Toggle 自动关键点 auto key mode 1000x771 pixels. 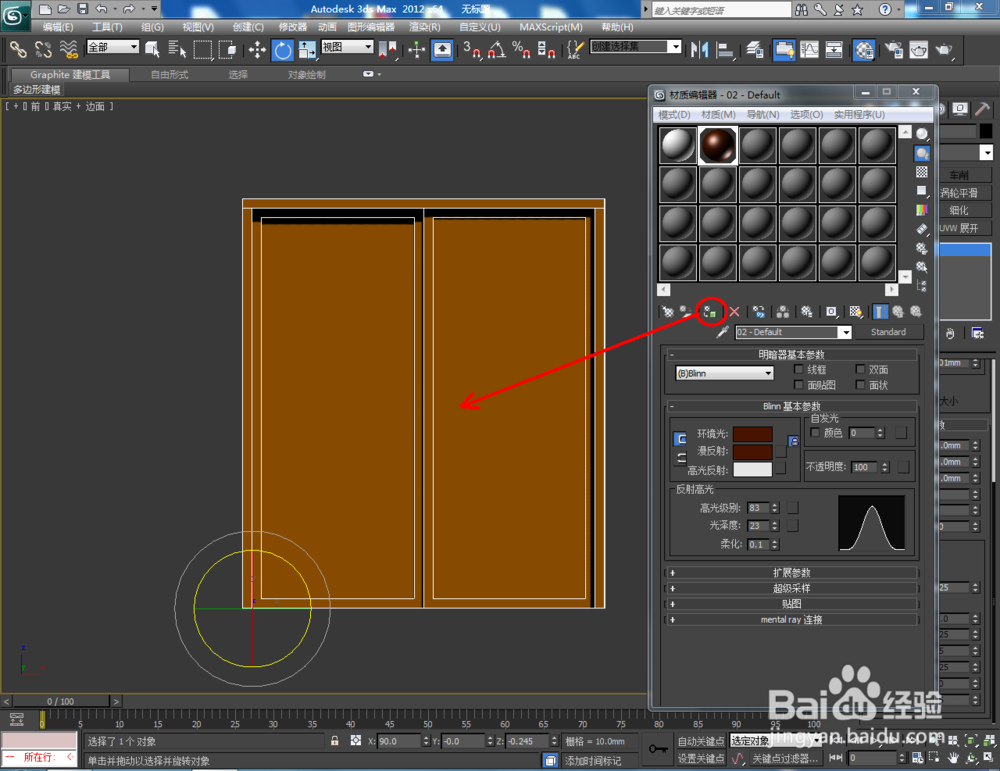(x=700, y=741)
